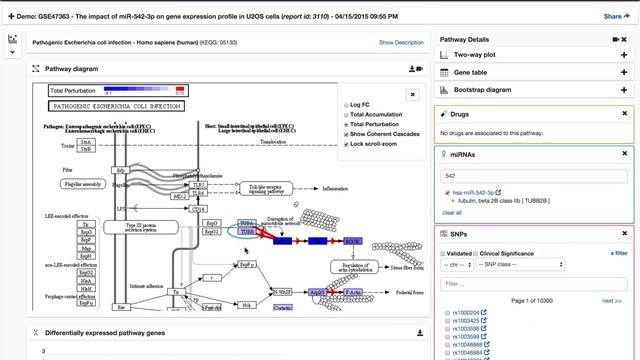Click the clear all link
The height and width of the screenshot is (360, 640).
[452, 213]
